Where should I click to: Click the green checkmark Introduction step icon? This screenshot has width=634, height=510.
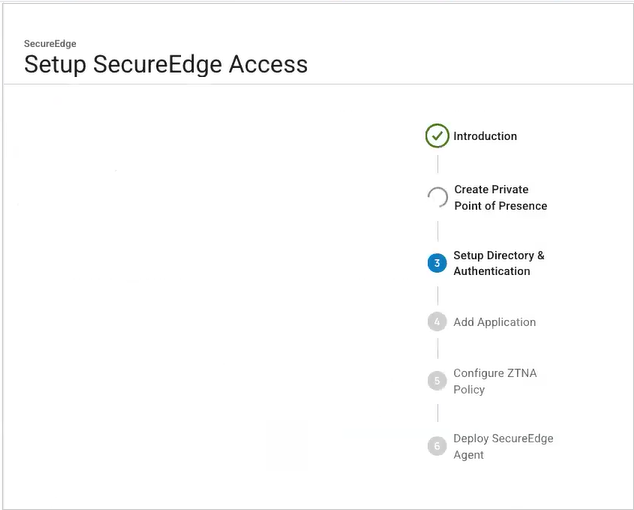coord(437,136)
